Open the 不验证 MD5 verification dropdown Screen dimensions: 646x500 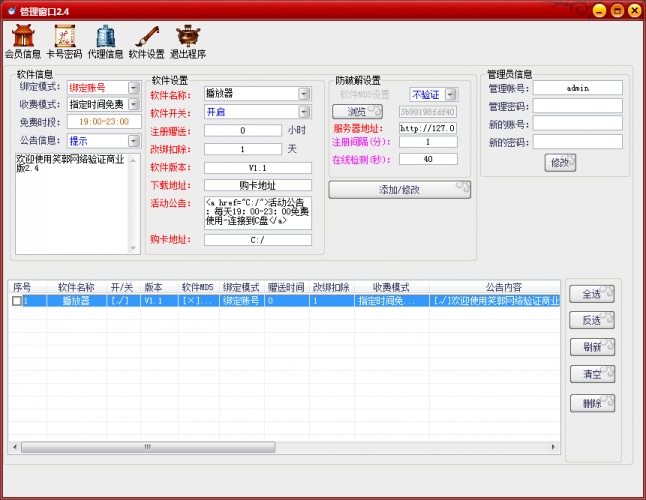pos(450,94)
